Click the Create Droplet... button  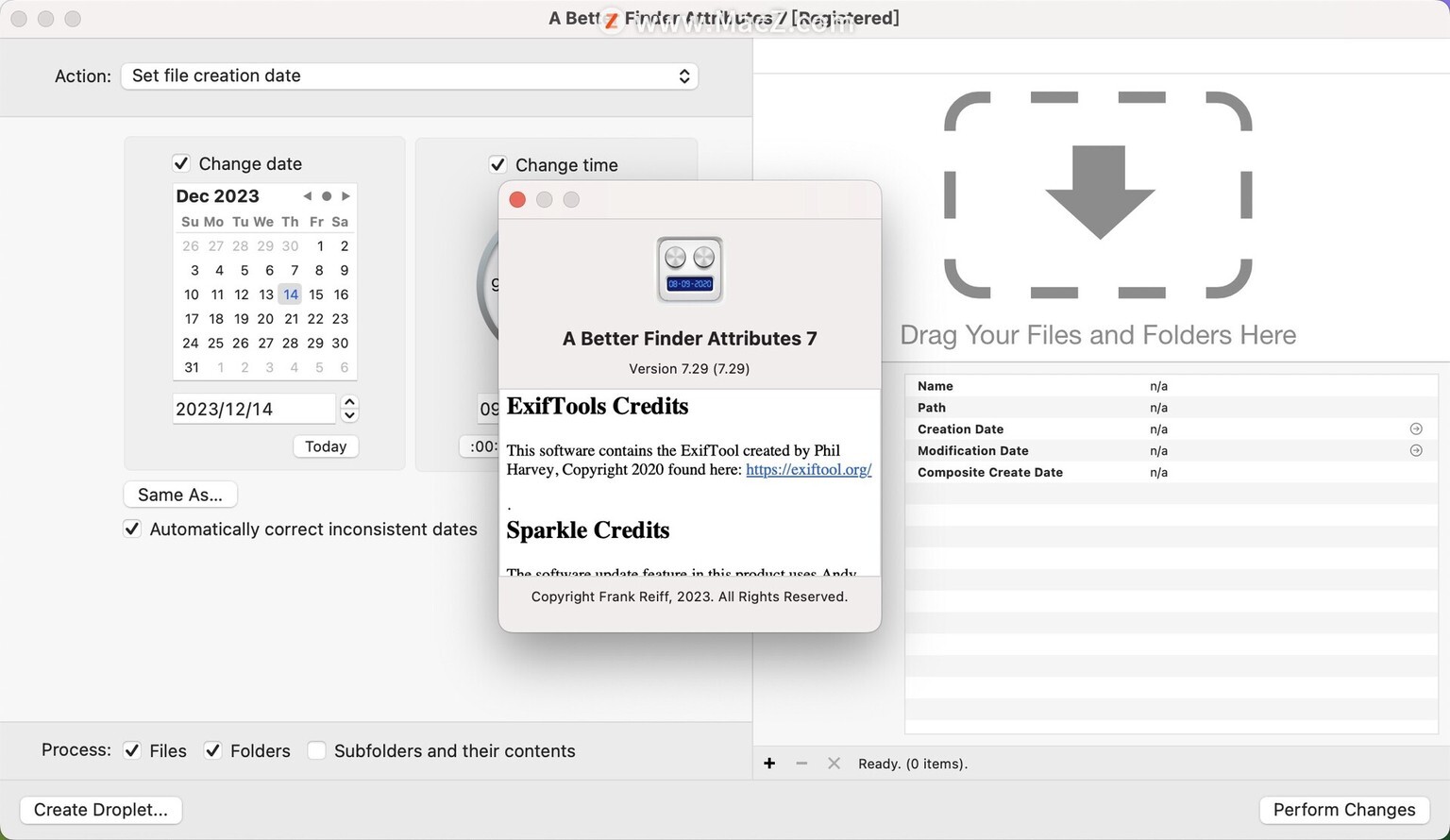(101, 810)
